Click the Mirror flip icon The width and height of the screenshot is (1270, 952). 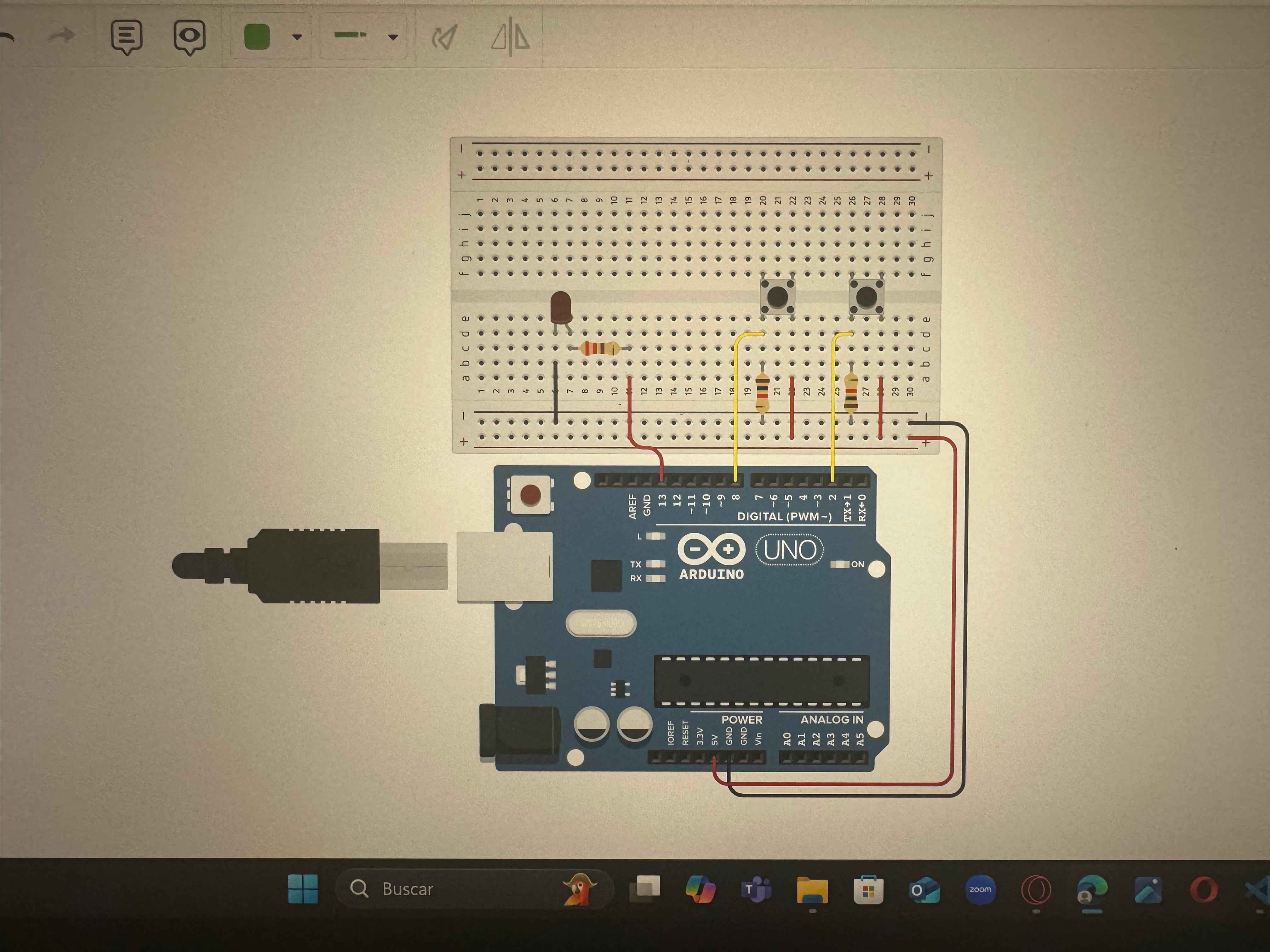click(x=510, y=38)
